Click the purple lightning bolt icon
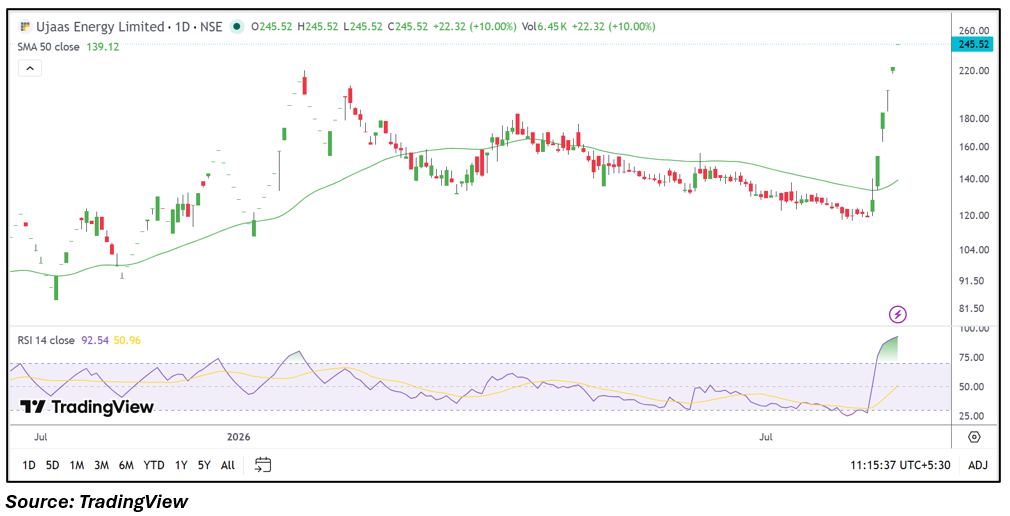1010x516 pixels. [x=898, y=314]
